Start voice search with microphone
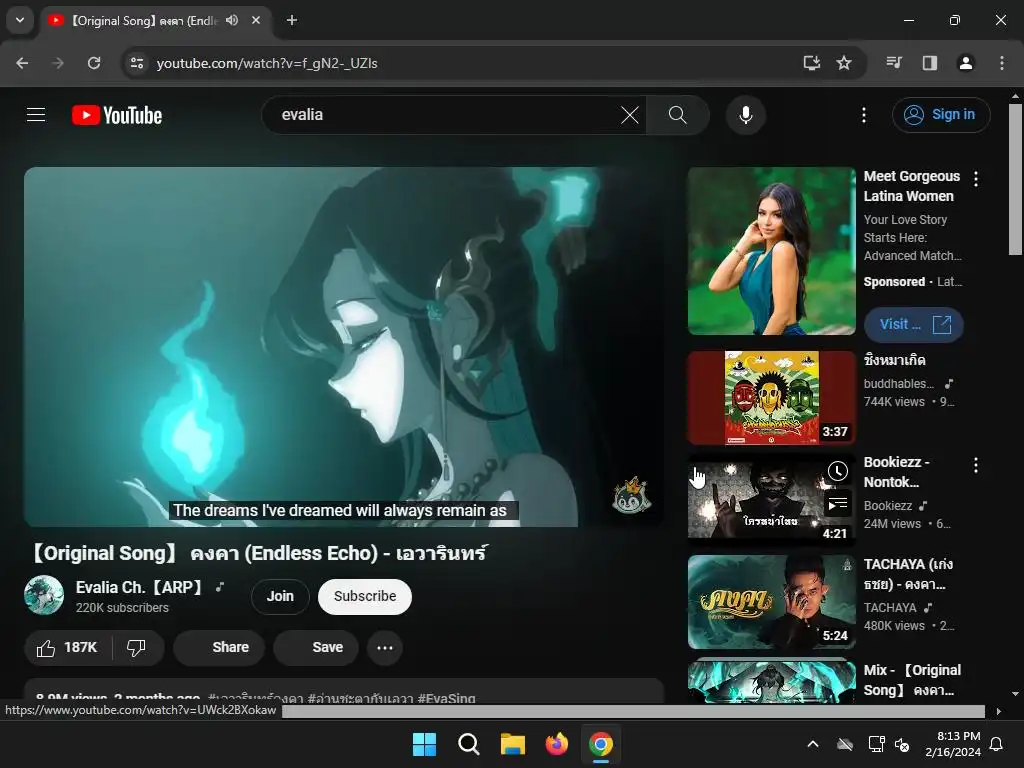 click(745, 115)
